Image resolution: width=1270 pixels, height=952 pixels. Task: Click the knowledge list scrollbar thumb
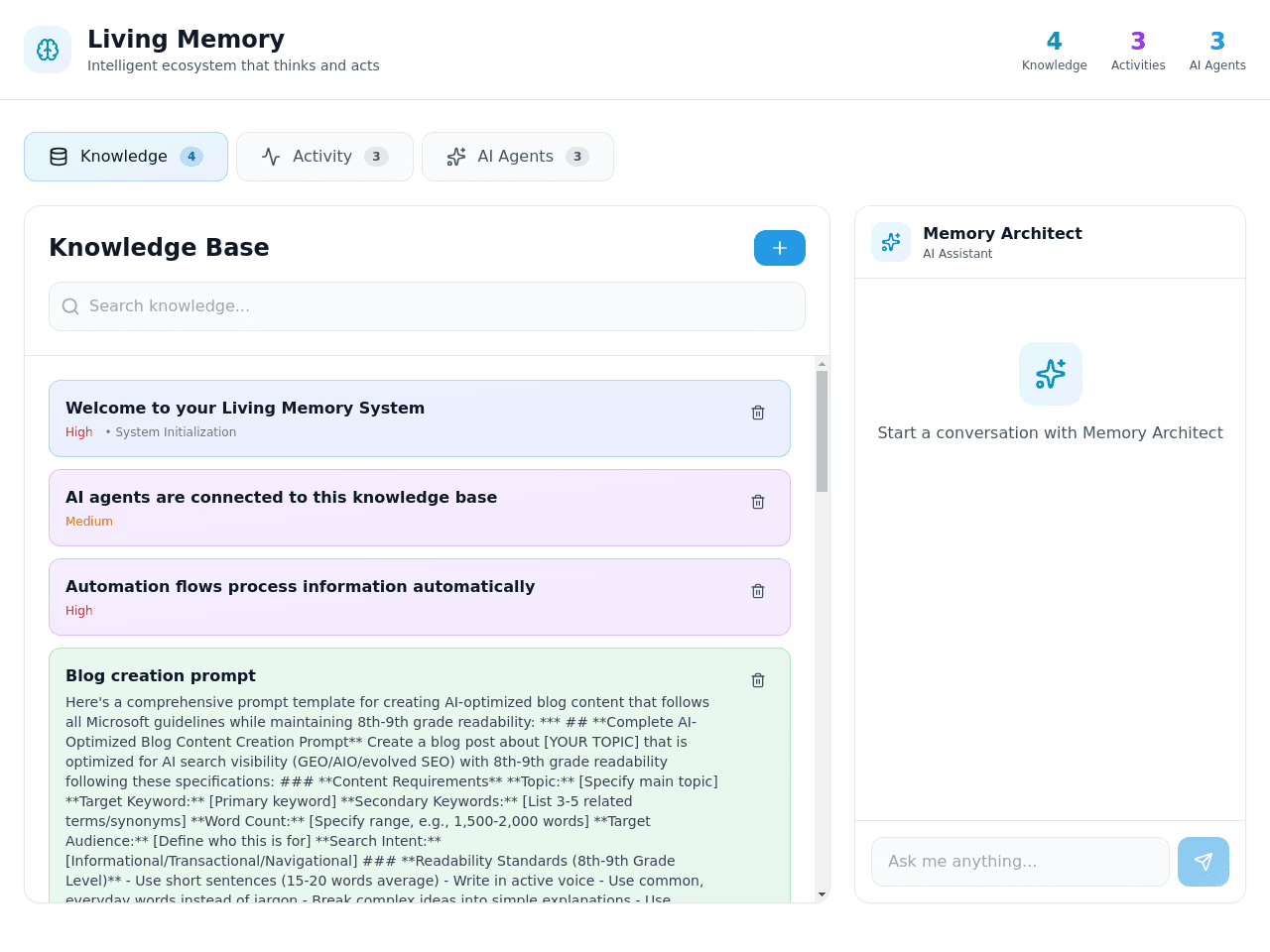click(x=822, y=431)
